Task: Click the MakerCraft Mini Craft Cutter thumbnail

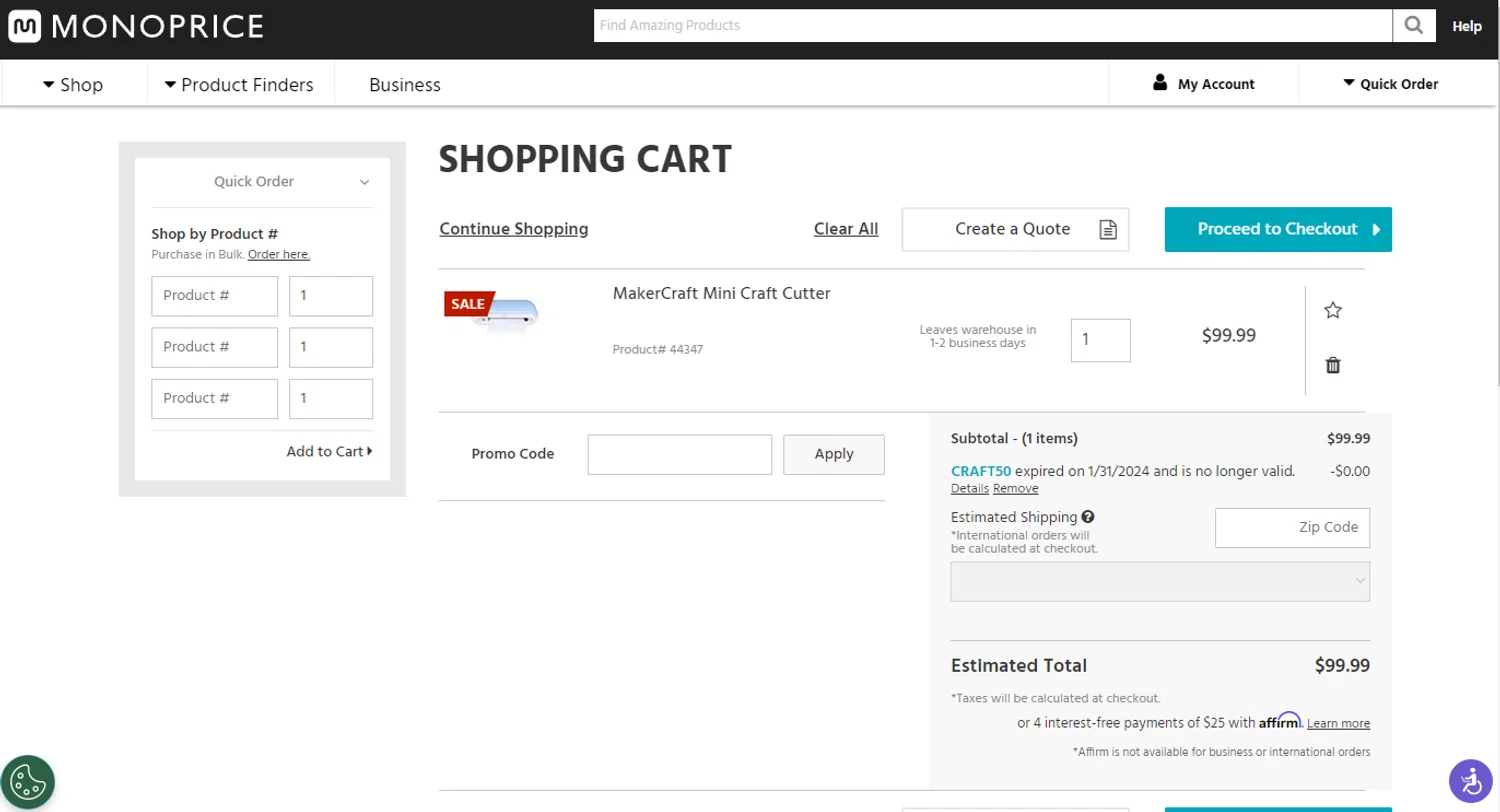Action: tap(491, 313)
